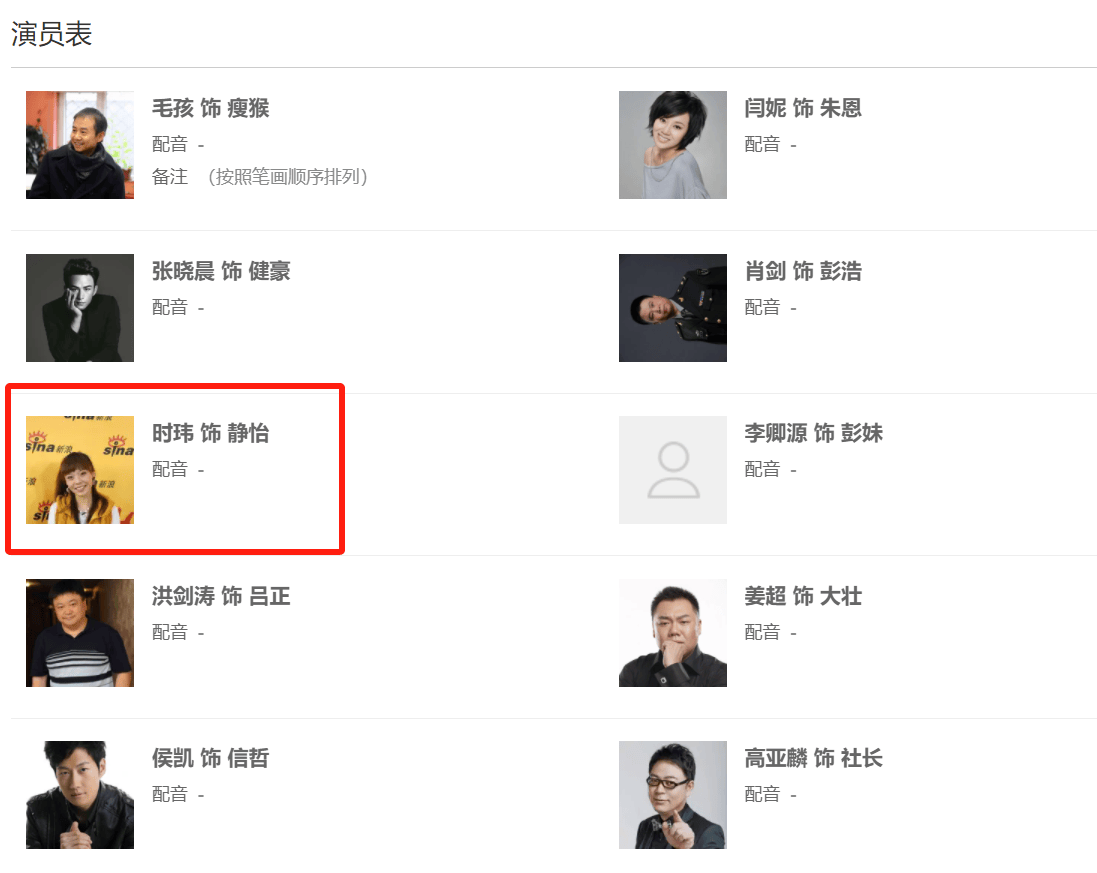Select the photo thumbnail beside 张晓晨 饰 健豪

click(80, 307)
